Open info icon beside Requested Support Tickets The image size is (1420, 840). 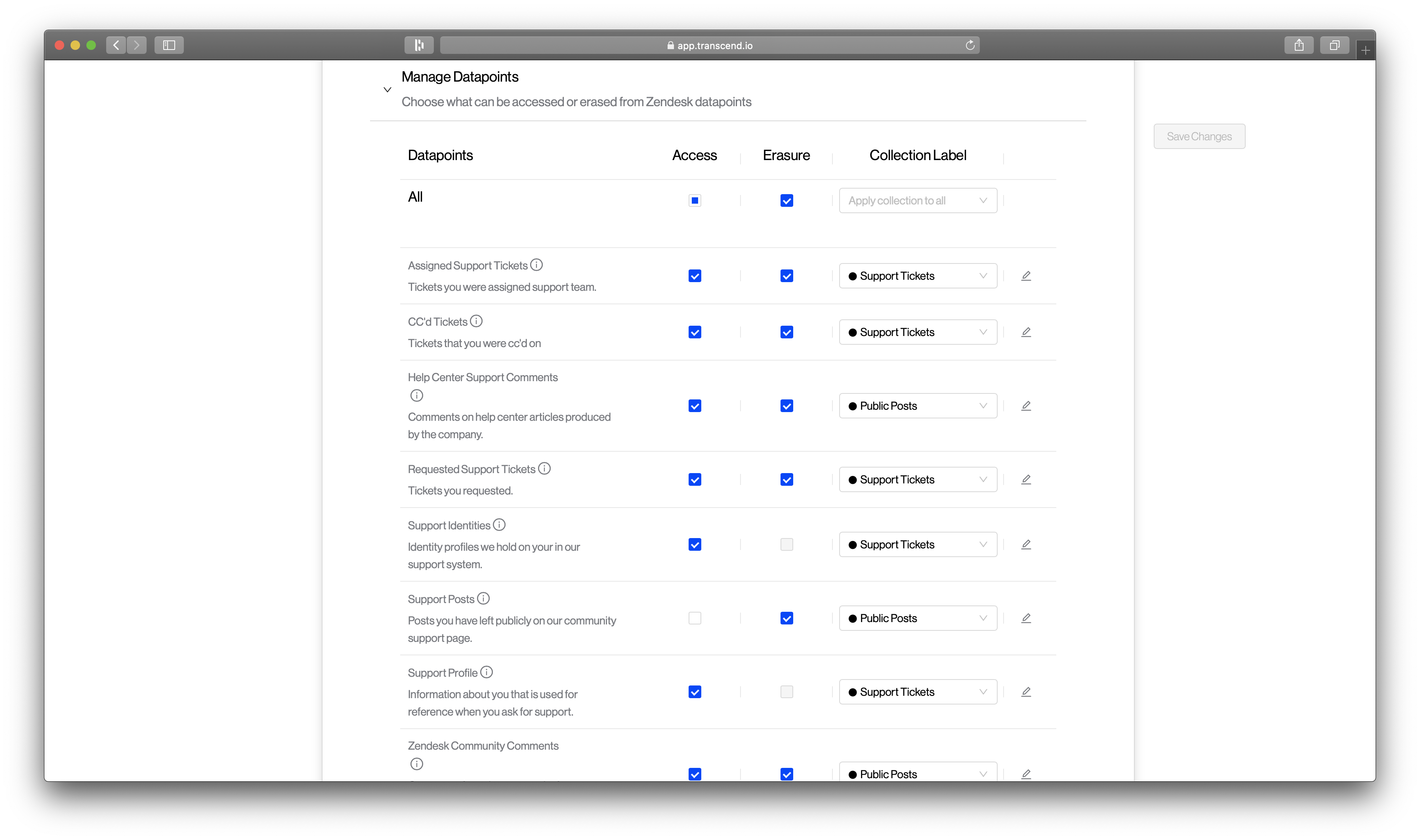coord(544,468)
